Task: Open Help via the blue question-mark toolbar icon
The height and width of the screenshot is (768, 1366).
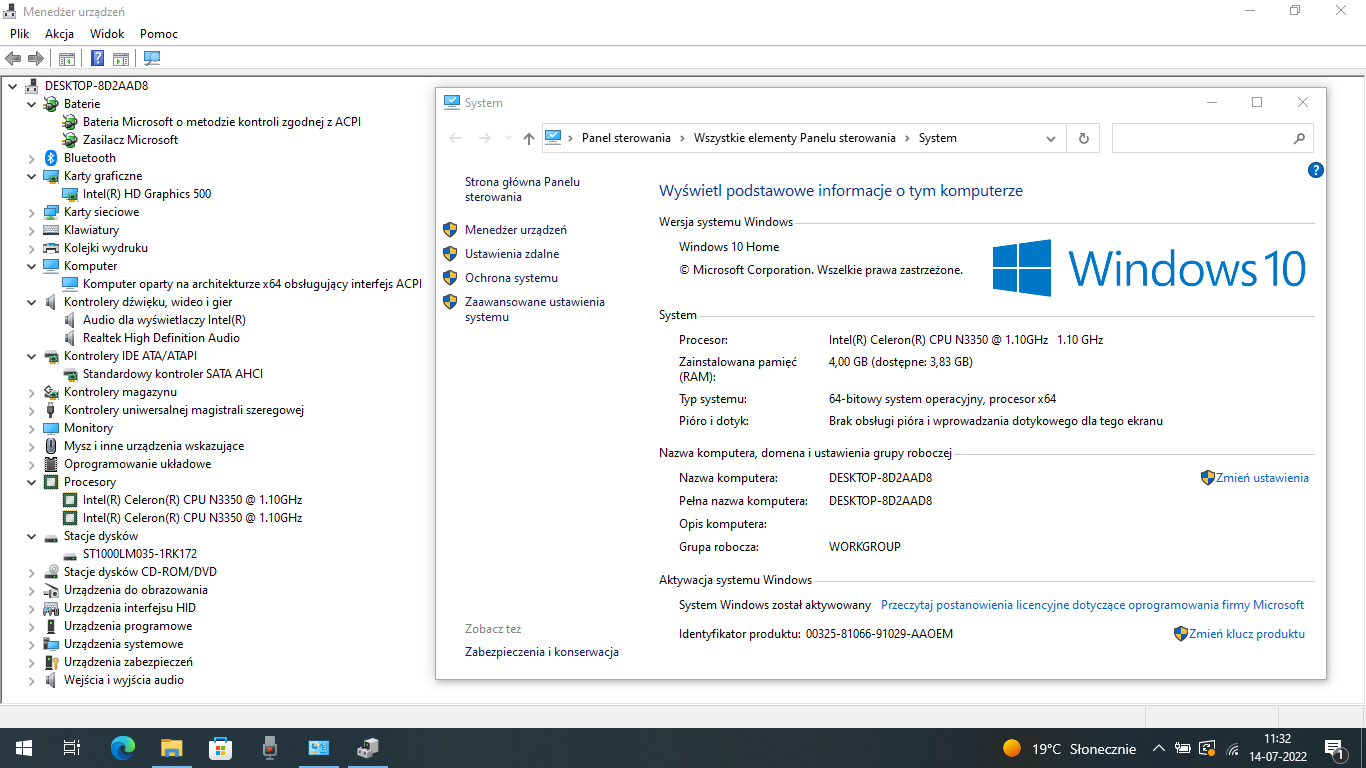Action: pyautogui.click(x=98, y=59)
